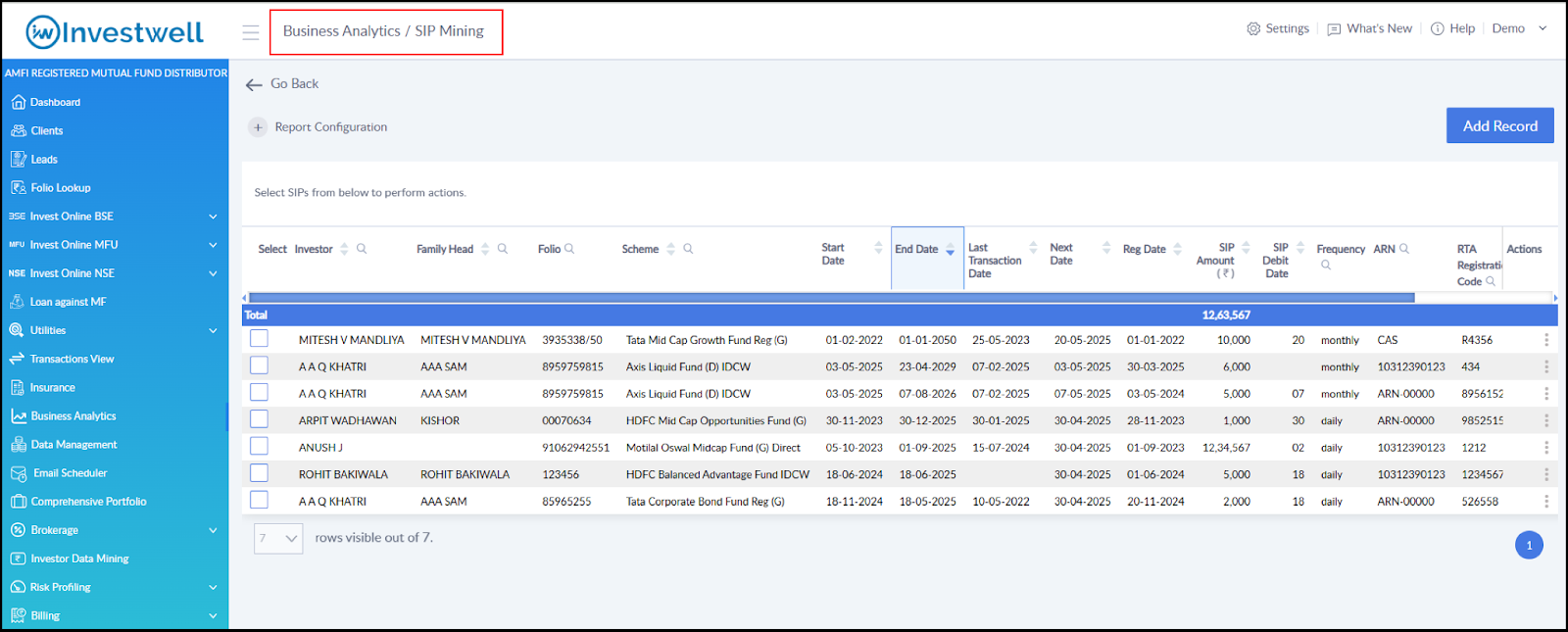This screenshot has width=1568, height=632.
Task: Click the Help info icon
Action: pos(1438,29)
